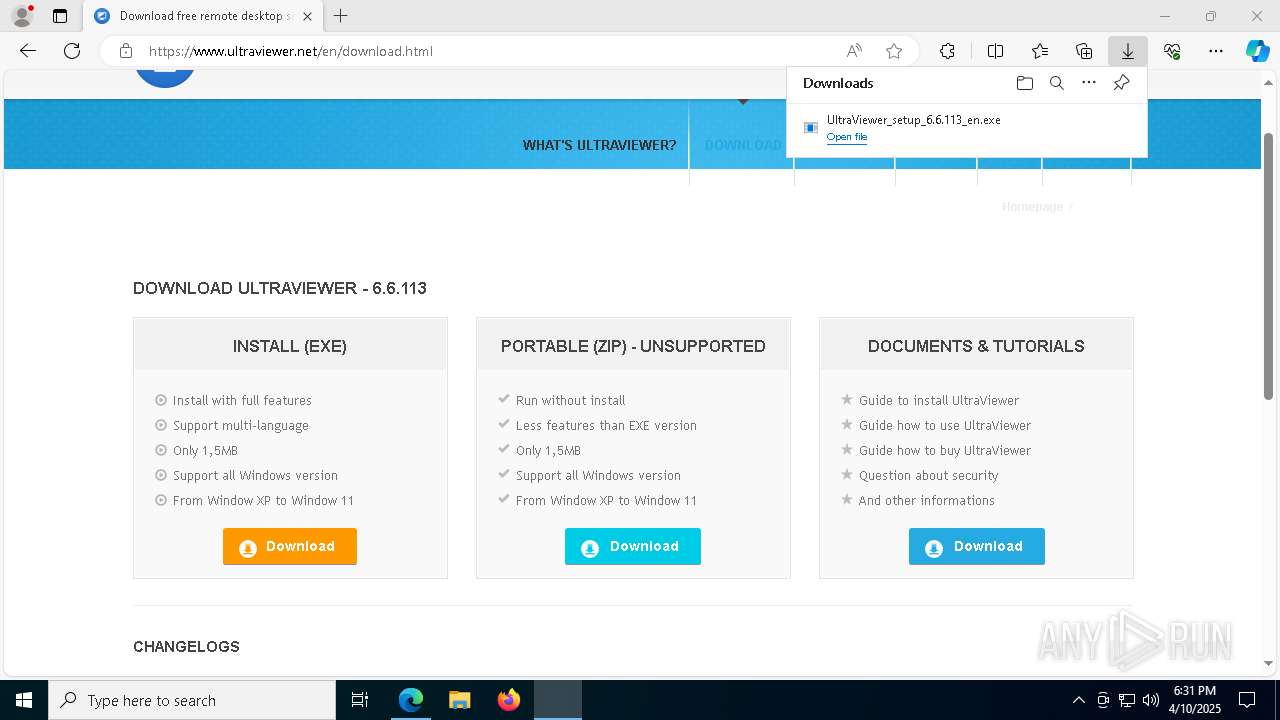Open Edge Settings and more menu
Screen dimensions: 1280x720
point(1216,51)
